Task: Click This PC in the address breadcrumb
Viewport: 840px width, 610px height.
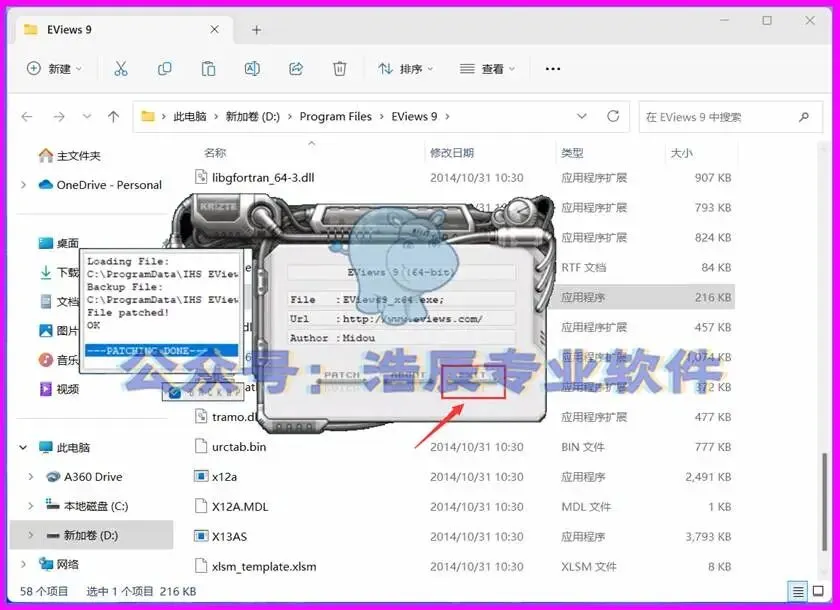Action: [190, 117]
